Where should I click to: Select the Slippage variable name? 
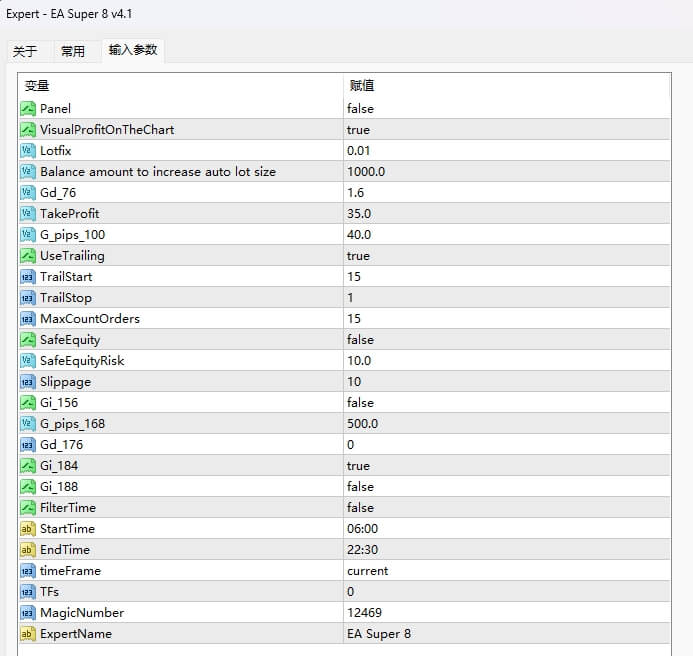point(65,382)
